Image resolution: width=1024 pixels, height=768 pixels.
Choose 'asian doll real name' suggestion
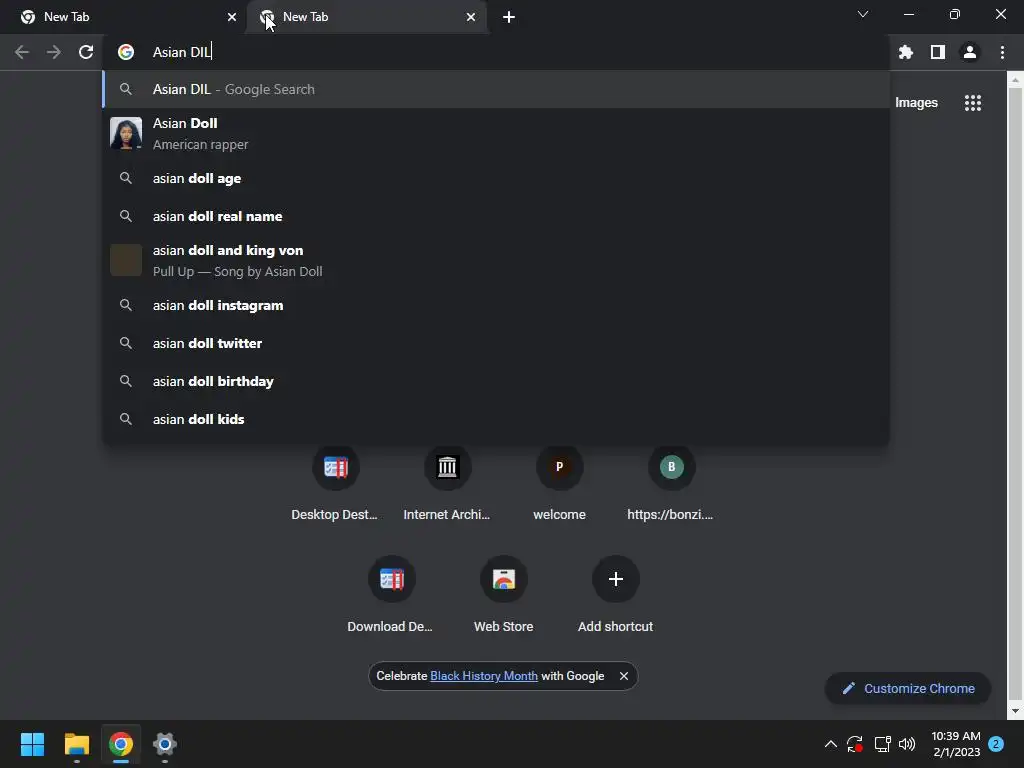tap(496, 216)
